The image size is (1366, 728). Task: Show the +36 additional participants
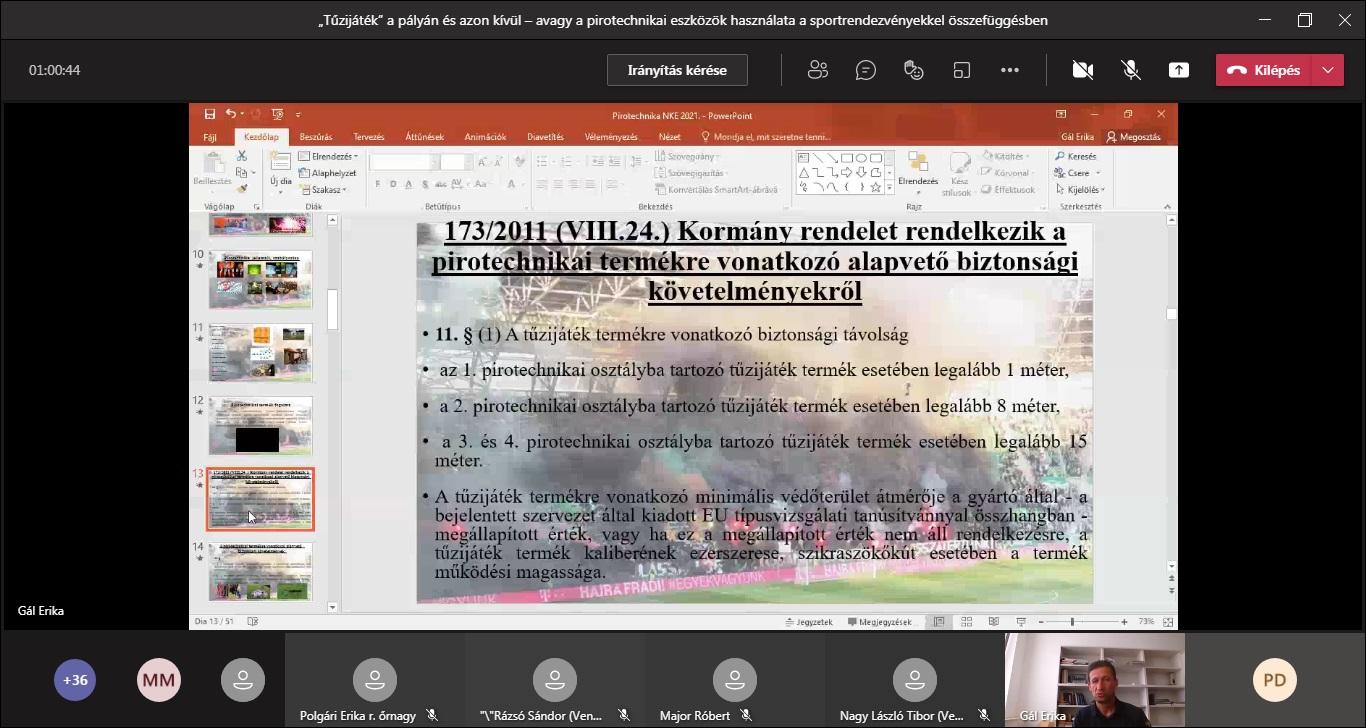pos(75,680)
